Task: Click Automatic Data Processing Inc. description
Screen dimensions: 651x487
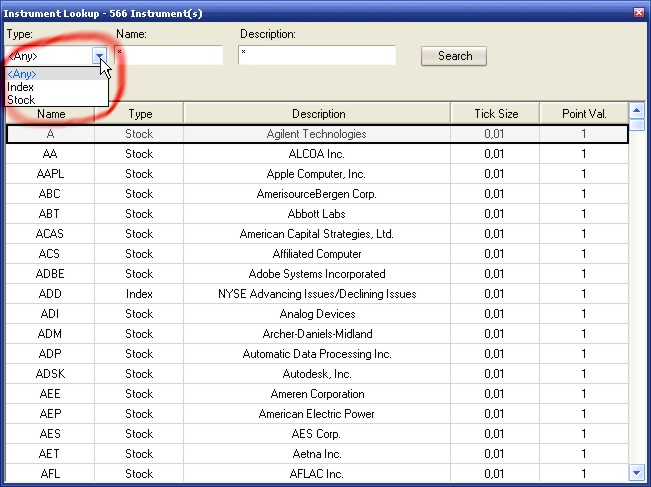Action: click(317, 354)
